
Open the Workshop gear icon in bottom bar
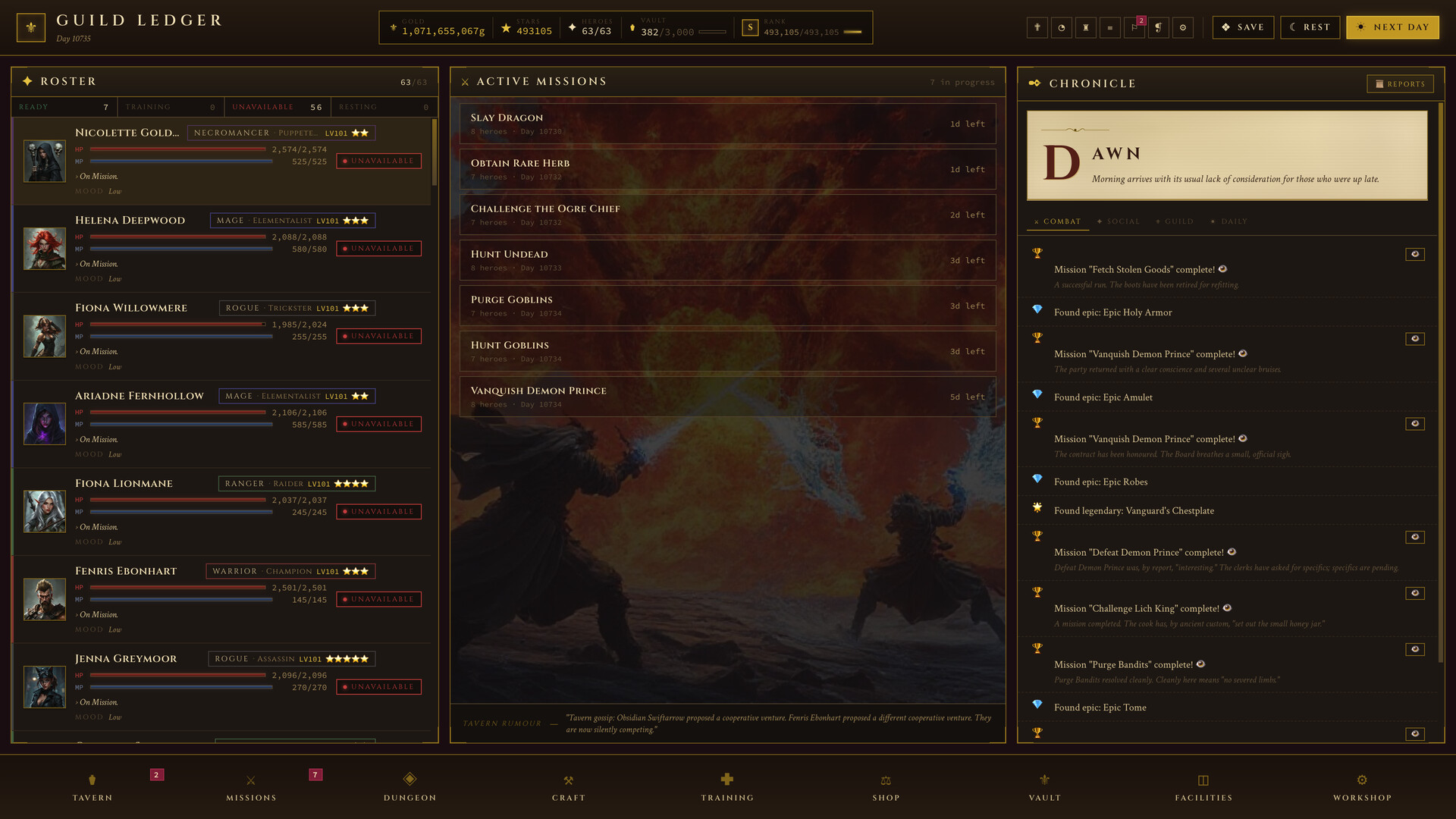[1362, 780]
